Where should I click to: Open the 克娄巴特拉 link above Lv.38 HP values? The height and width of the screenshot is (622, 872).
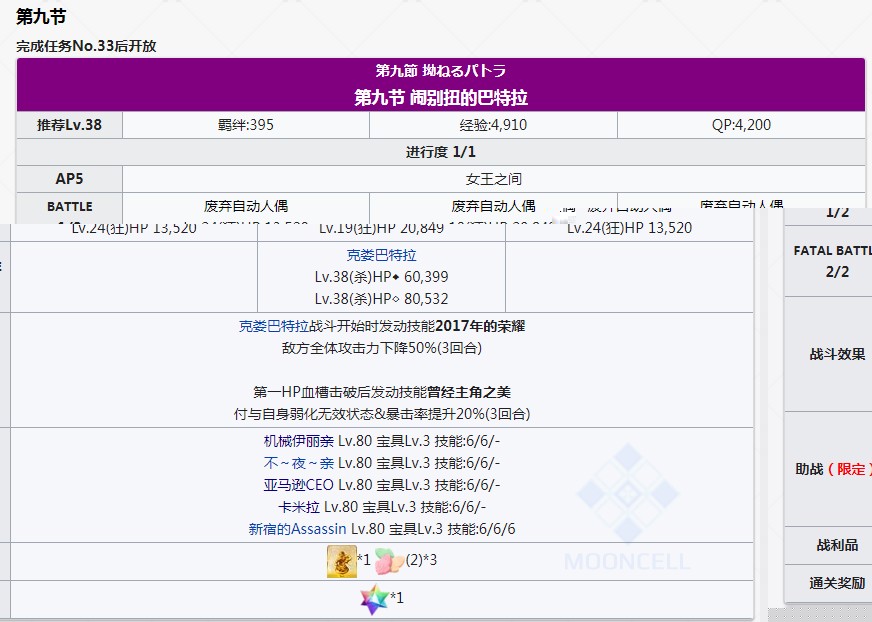382,255
